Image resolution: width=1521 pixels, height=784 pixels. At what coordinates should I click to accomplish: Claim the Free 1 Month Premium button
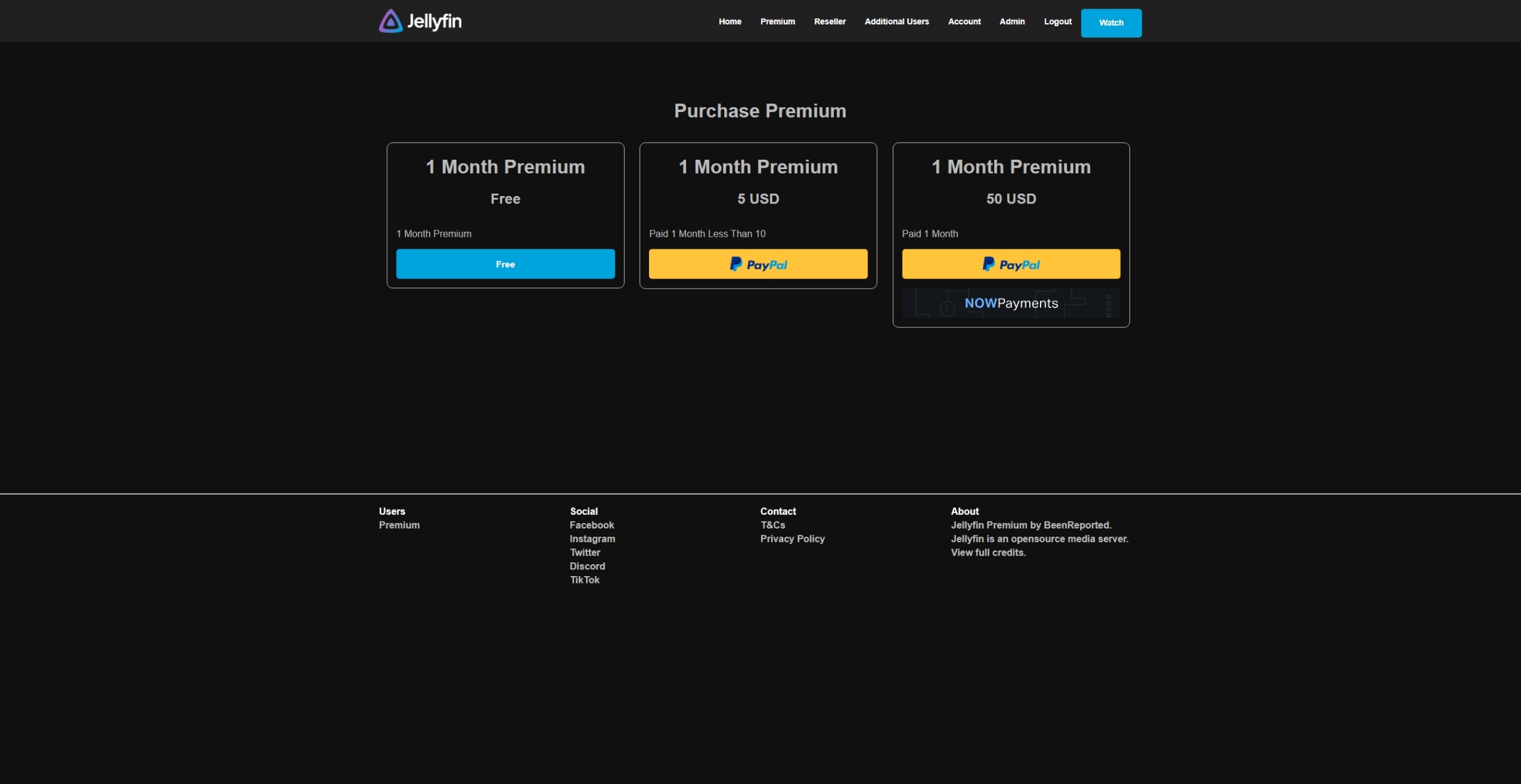[505, 264]
